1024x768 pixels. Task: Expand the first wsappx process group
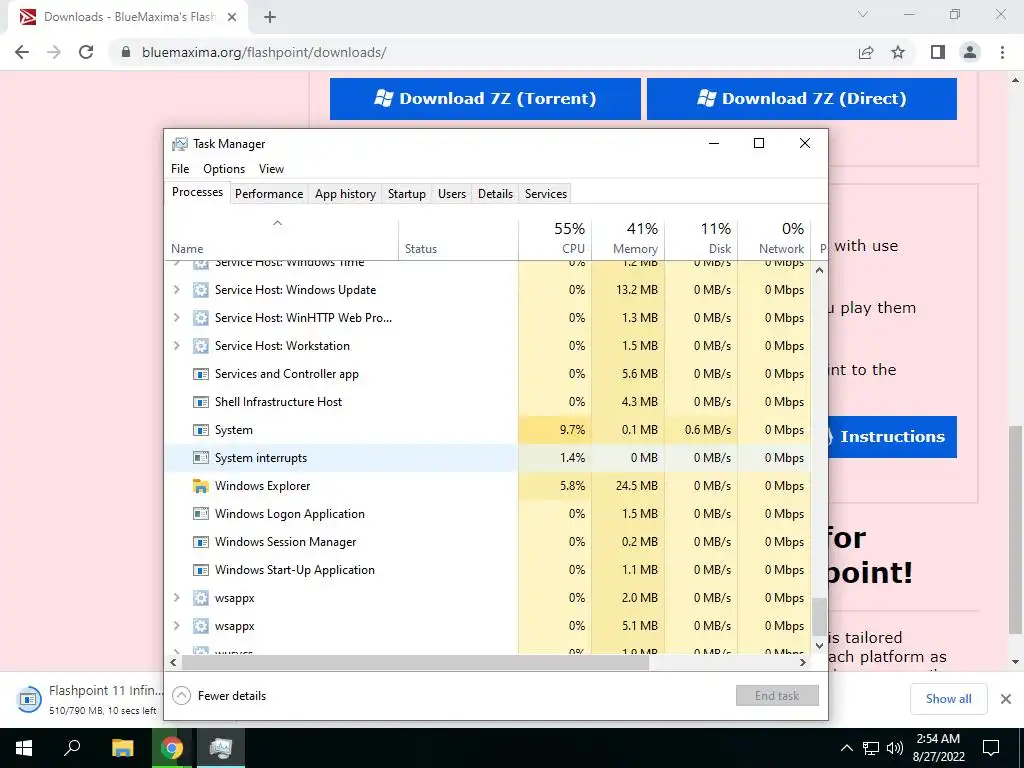click(x=176, y=598)
